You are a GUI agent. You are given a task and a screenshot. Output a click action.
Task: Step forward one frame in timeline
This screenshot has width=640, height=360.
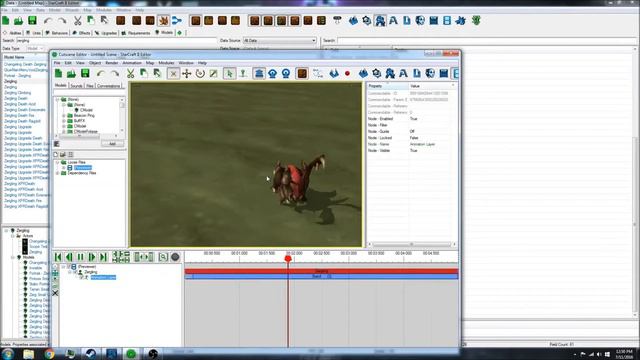pos(92,257)
